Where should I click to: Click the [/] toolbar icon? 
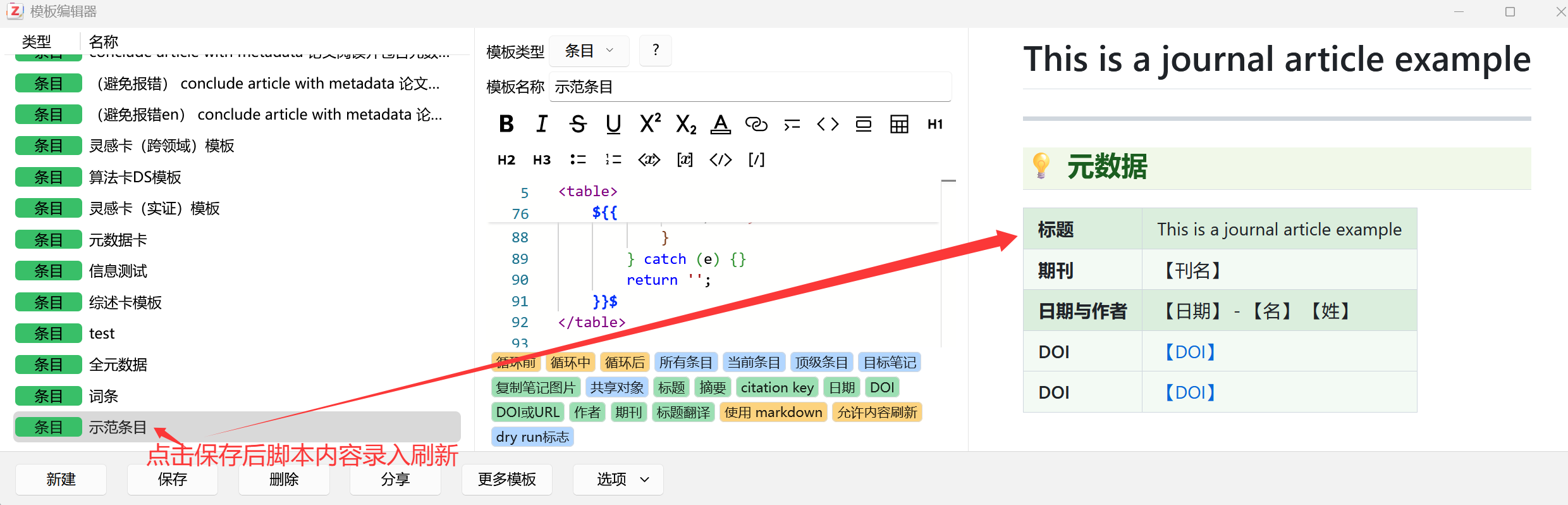pyautogui.click(x=756, y=159)
